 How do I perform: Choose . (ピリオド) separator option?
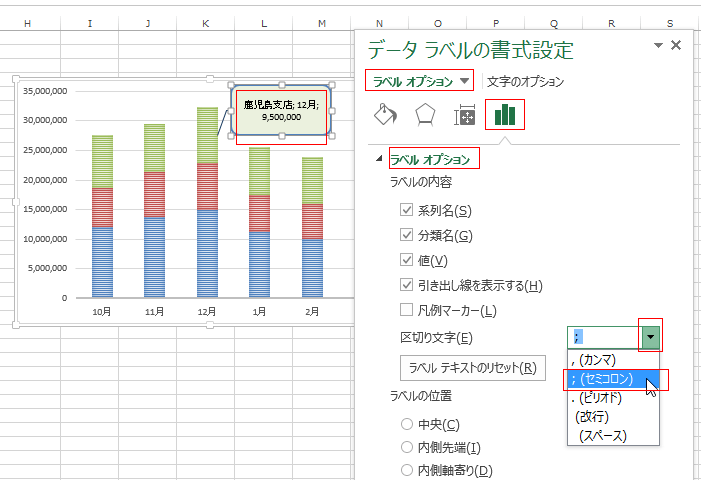613,398
